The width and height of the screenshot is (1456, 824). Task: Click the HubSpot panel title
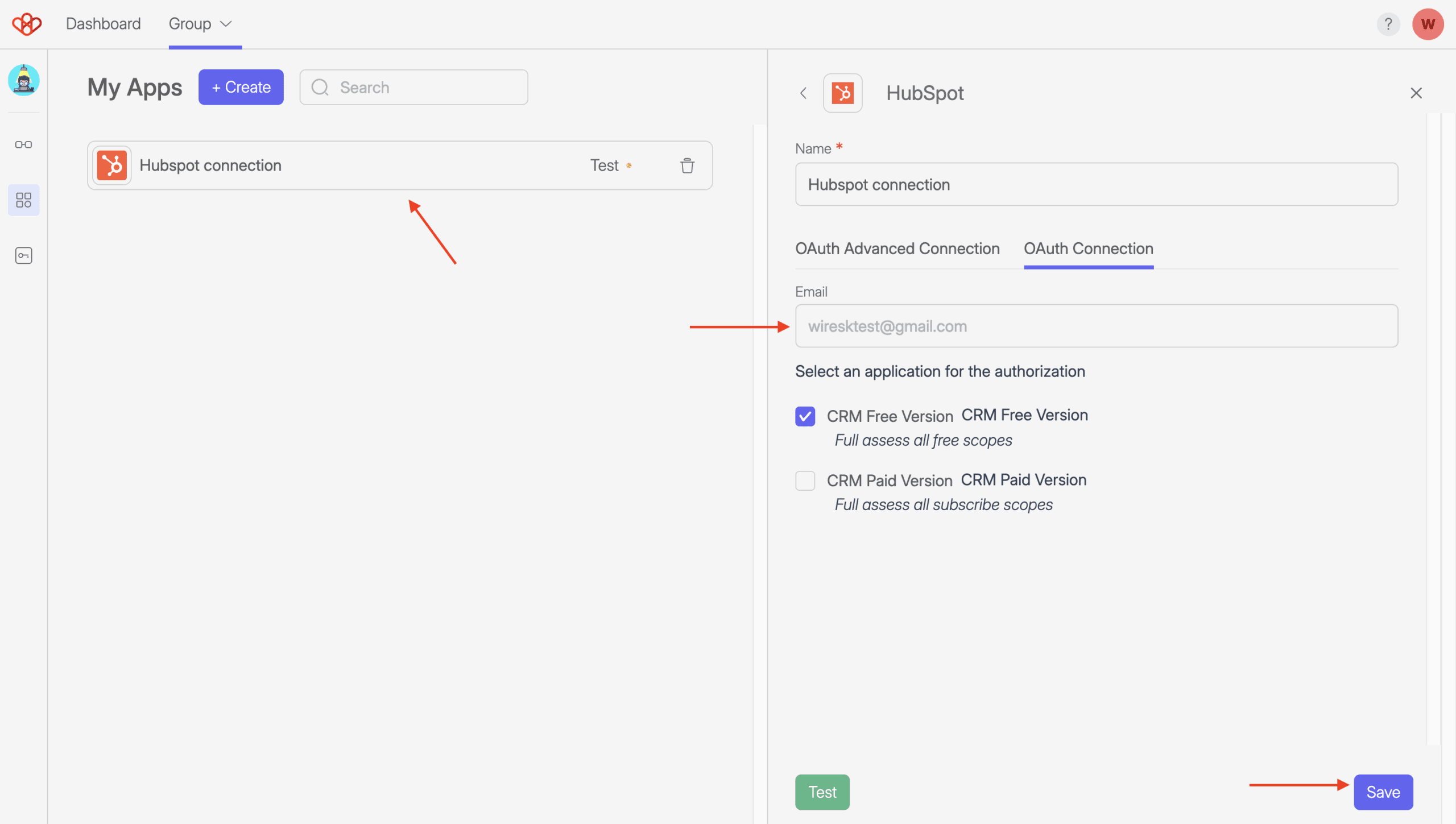click(925, 93)
